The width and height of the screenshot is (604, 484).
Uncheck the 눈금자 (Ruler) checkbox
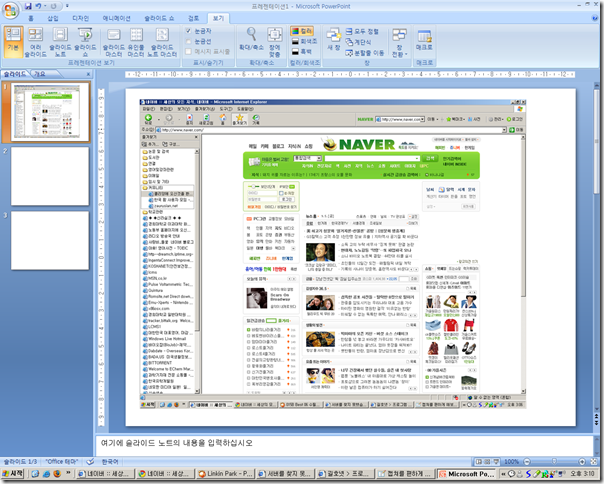pos(188,31)
